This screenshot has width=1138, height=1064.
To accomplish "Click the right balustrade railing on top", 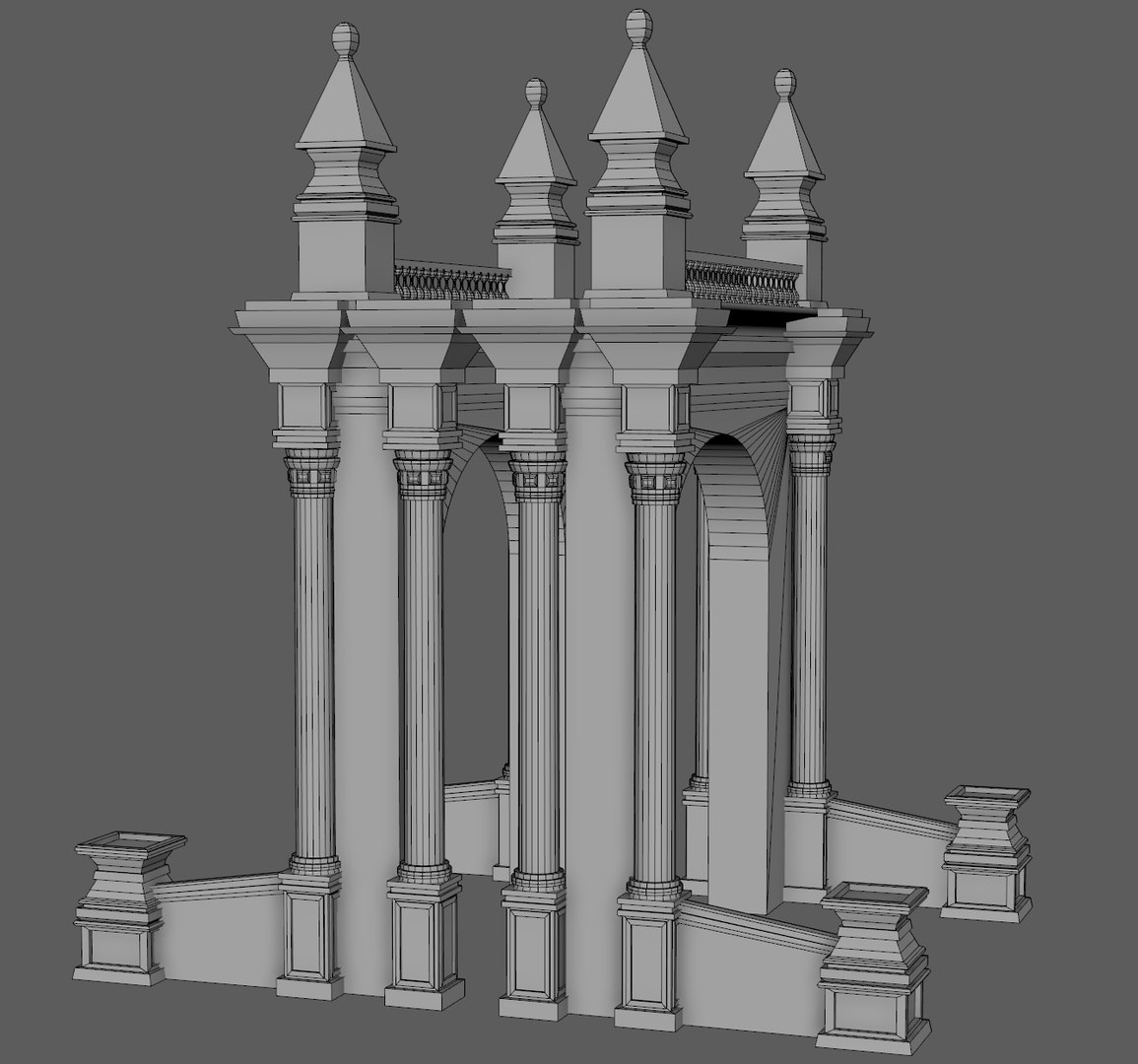I will click(x=744, y=280).
